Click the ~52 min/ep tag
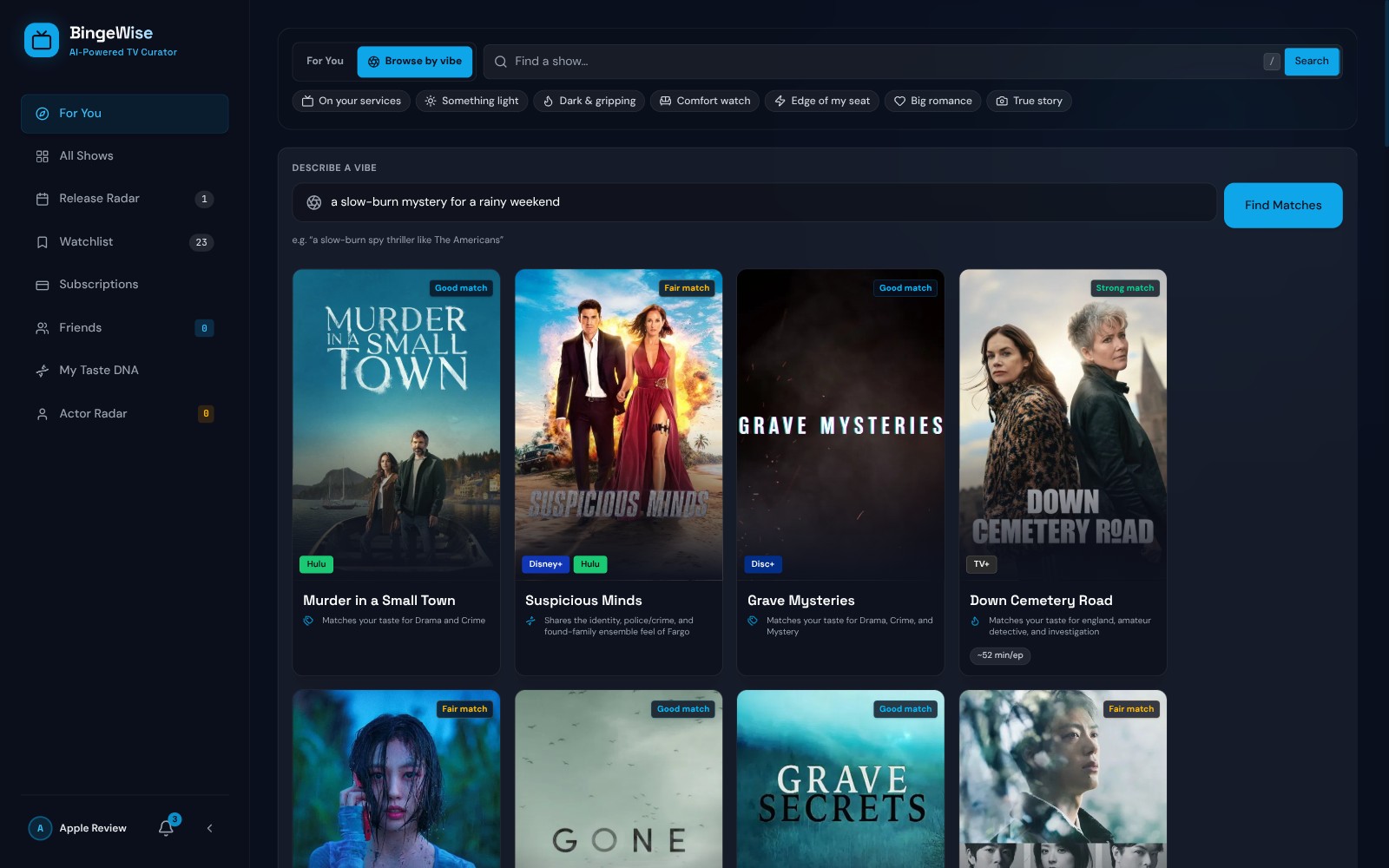Viewport: 1389px width, 868px height. [1000, 655]
